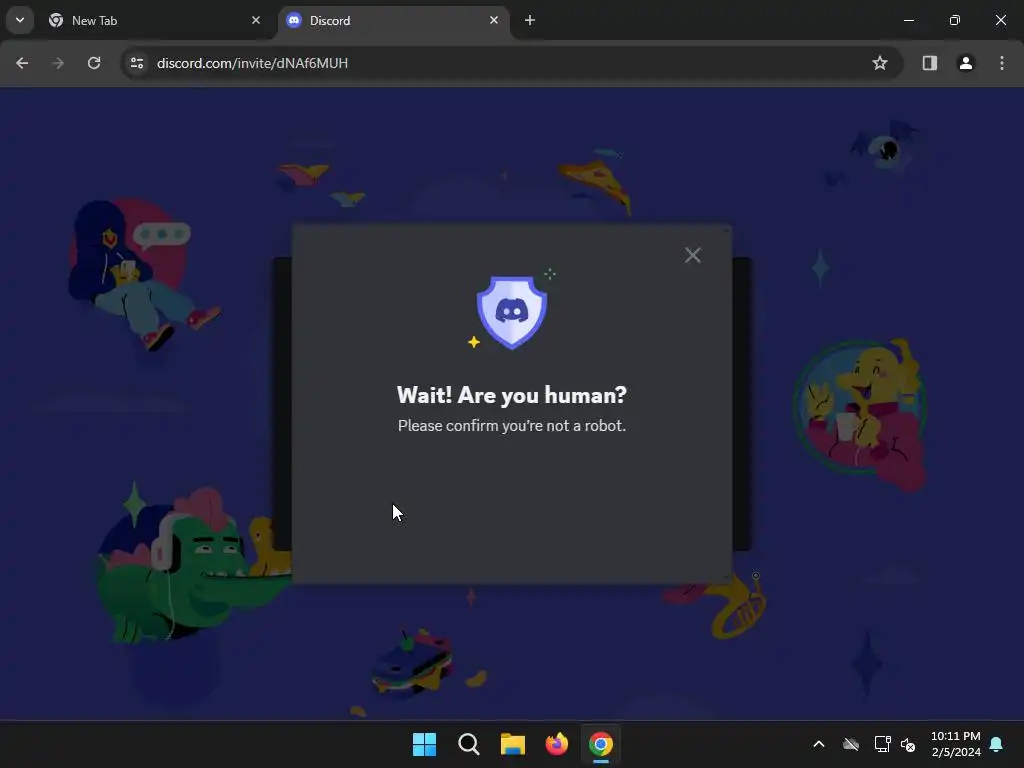This screenshot has height=768, width=1024.
Task: Click the Chrome taskbar icon
Action: (x=601, y=744)
